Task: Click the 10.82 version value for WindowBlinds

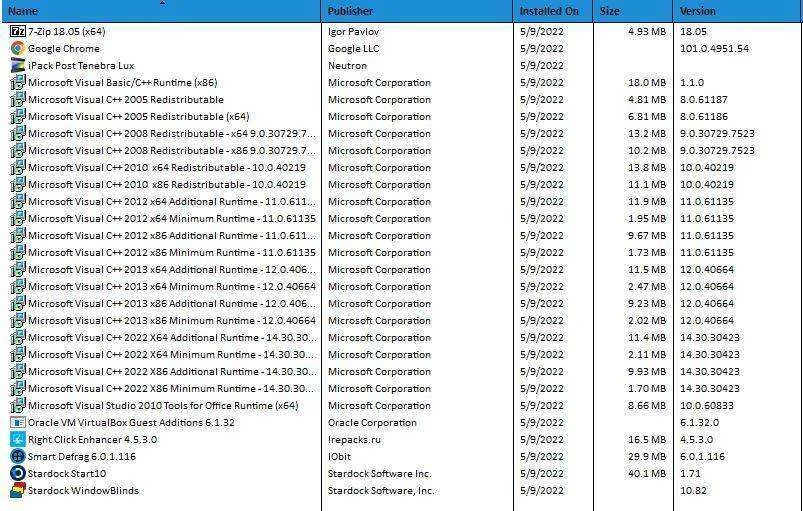Action: point(693,491)
